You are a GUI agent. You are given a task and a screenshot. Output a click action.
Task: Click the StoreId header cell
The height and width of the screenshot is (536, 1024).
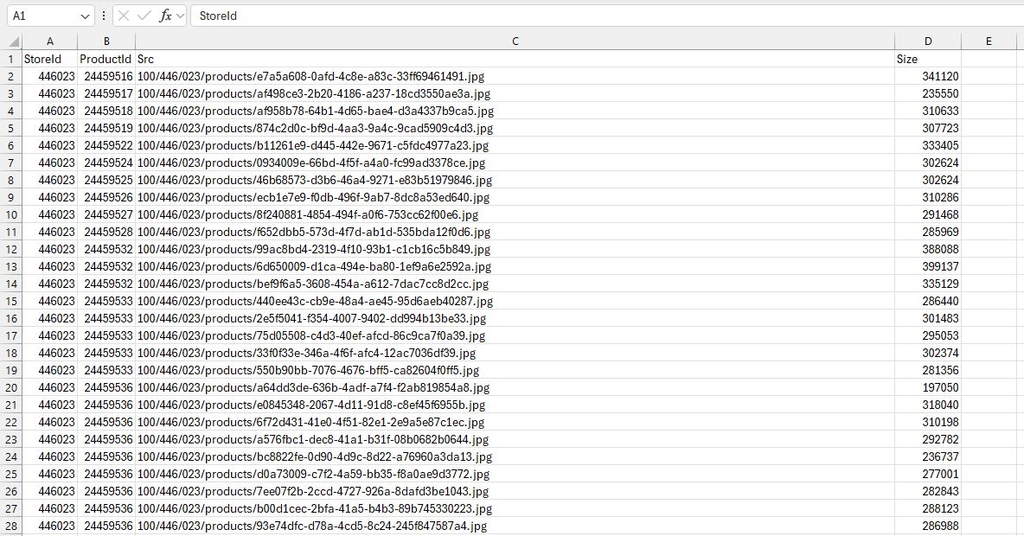click(50, 59)
